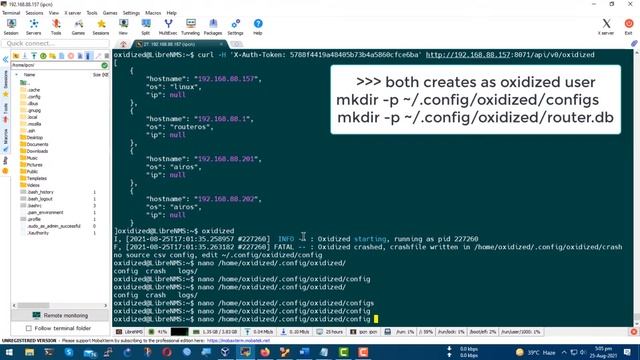This screenshot has width=640, height=360.
Task: Select the .bash_history file
Action: (x=37, y=192)
